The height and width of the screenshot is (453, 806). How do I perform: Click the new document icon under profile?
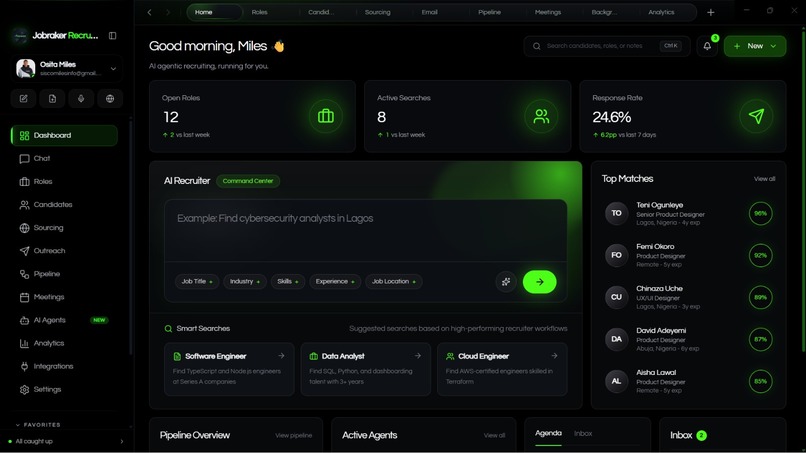[52, 99]
